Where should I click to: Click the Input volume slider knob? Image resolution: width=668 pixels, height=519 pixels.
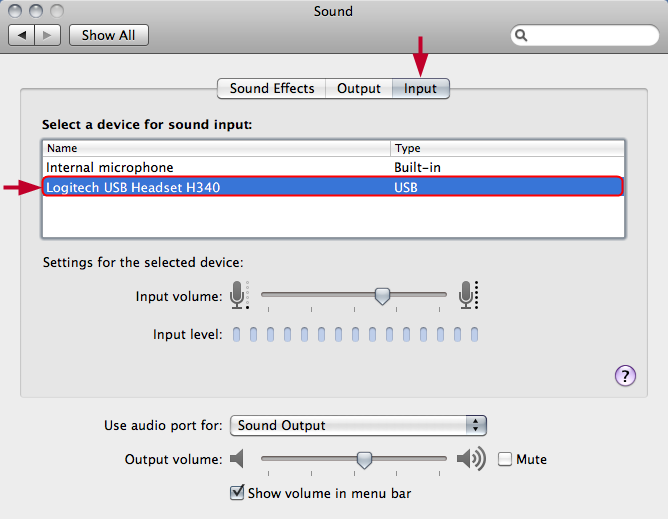[x=382, y=296]
